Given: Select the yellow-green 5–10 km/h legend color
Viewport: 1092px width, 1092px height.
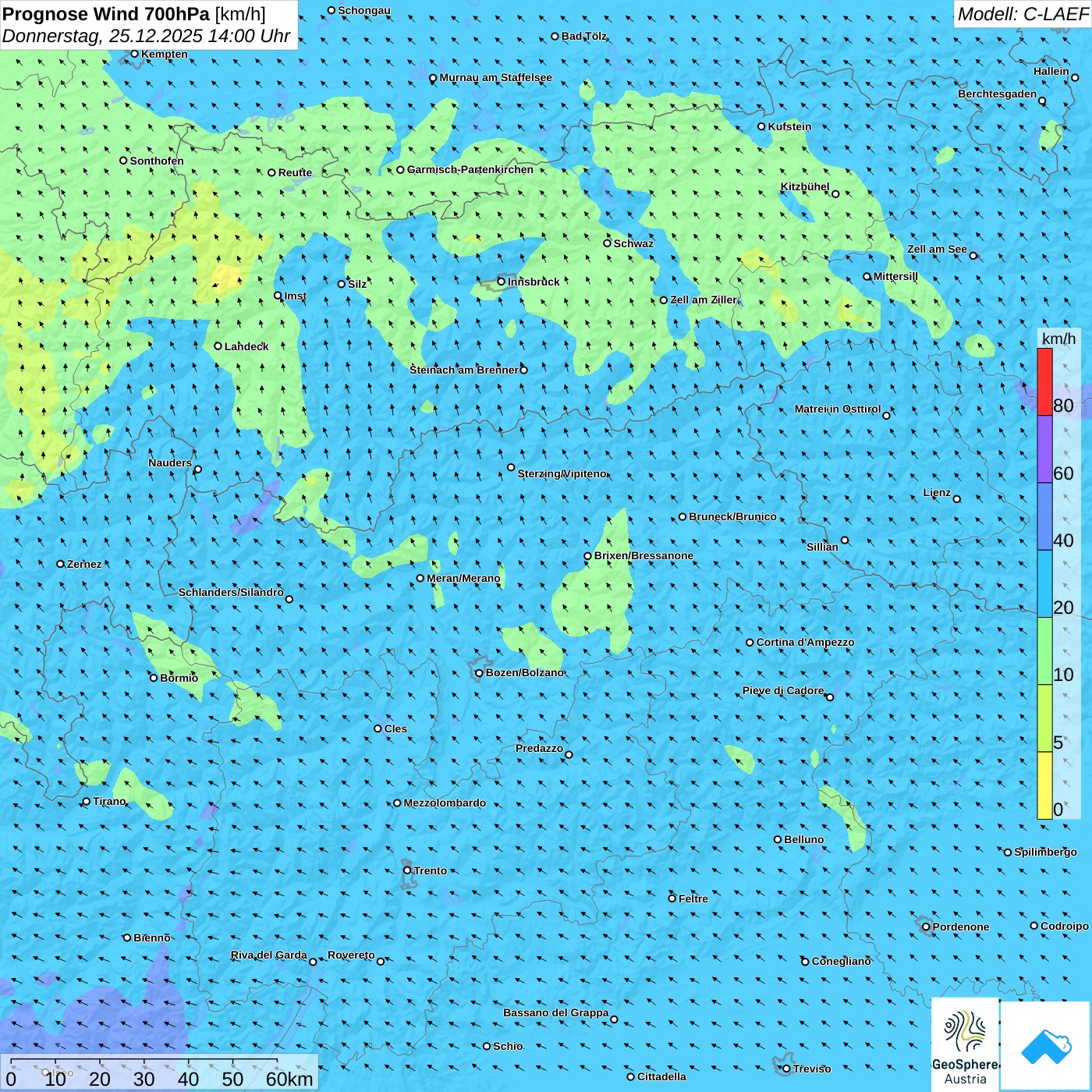Looking at the screenshot, I should pos(1044,718).
